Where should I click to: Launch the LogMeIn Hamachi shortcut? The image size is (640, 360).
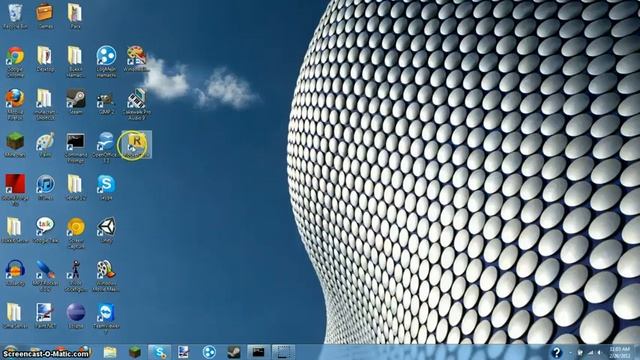tap(106, 62)
